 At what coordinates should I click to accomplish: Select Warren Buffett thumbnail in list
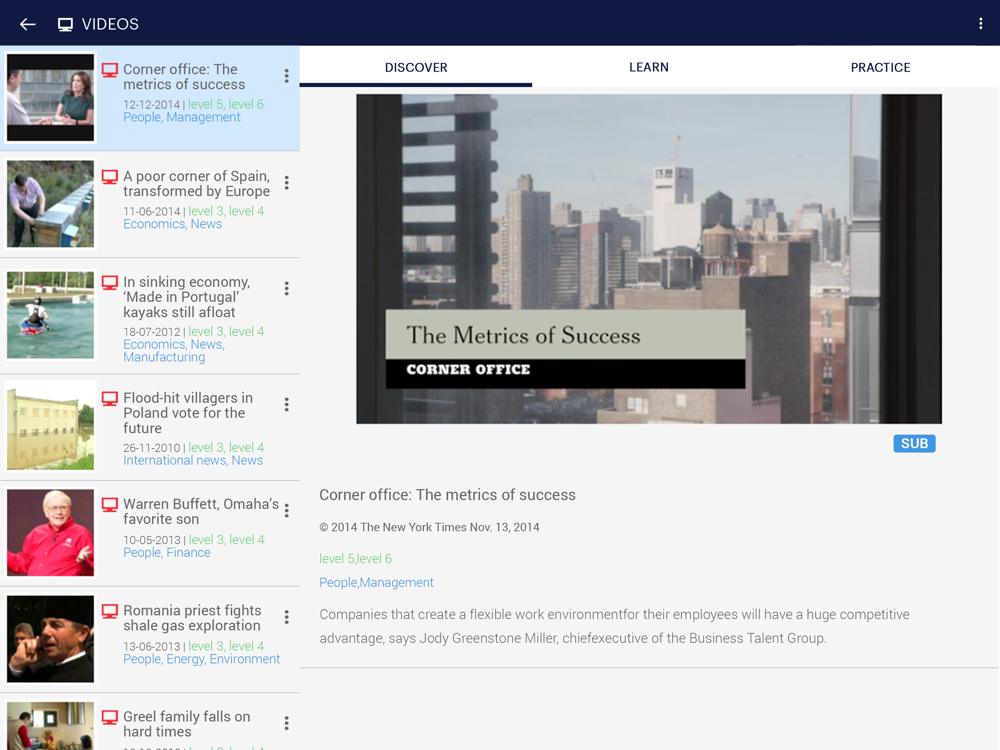pos(50,532)
